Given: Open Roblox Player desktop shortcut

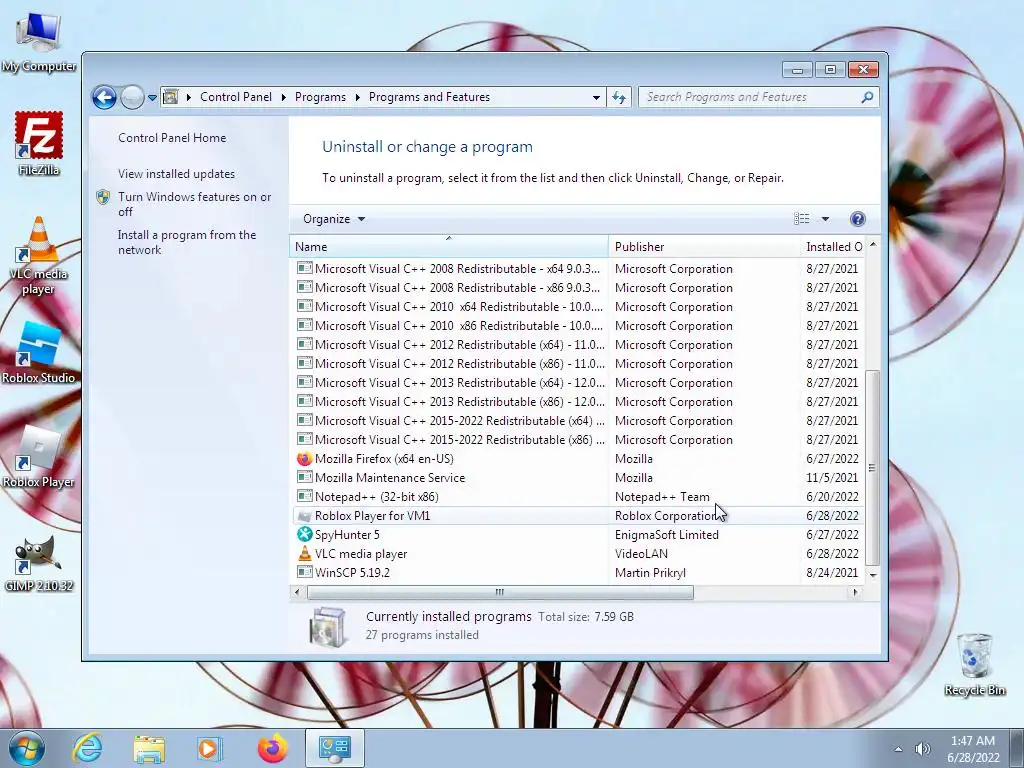Looking at the screenshot, I should click(39, 456).
